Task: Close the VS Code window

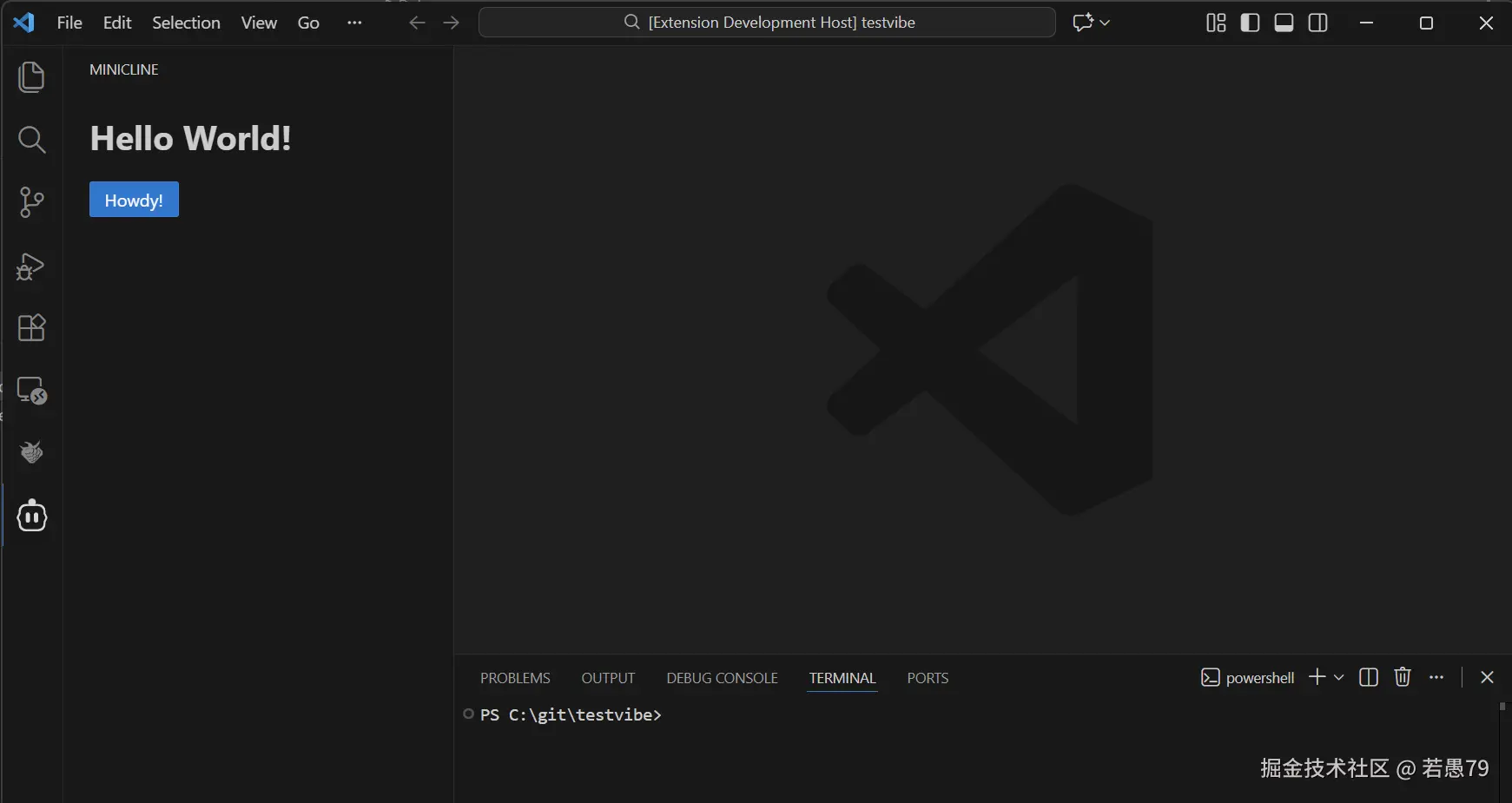Action: point(1486,23)
